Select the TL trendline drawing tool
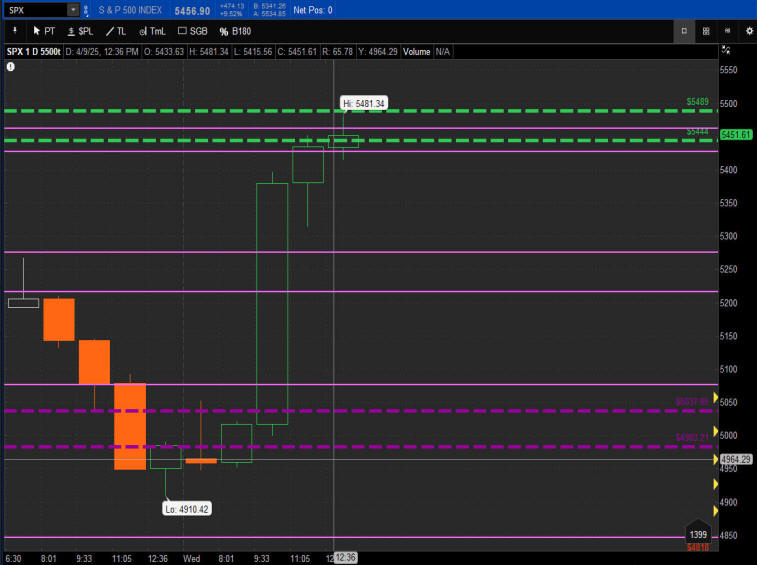The height and width of the screenshot is (565, 757). point(116,31)
